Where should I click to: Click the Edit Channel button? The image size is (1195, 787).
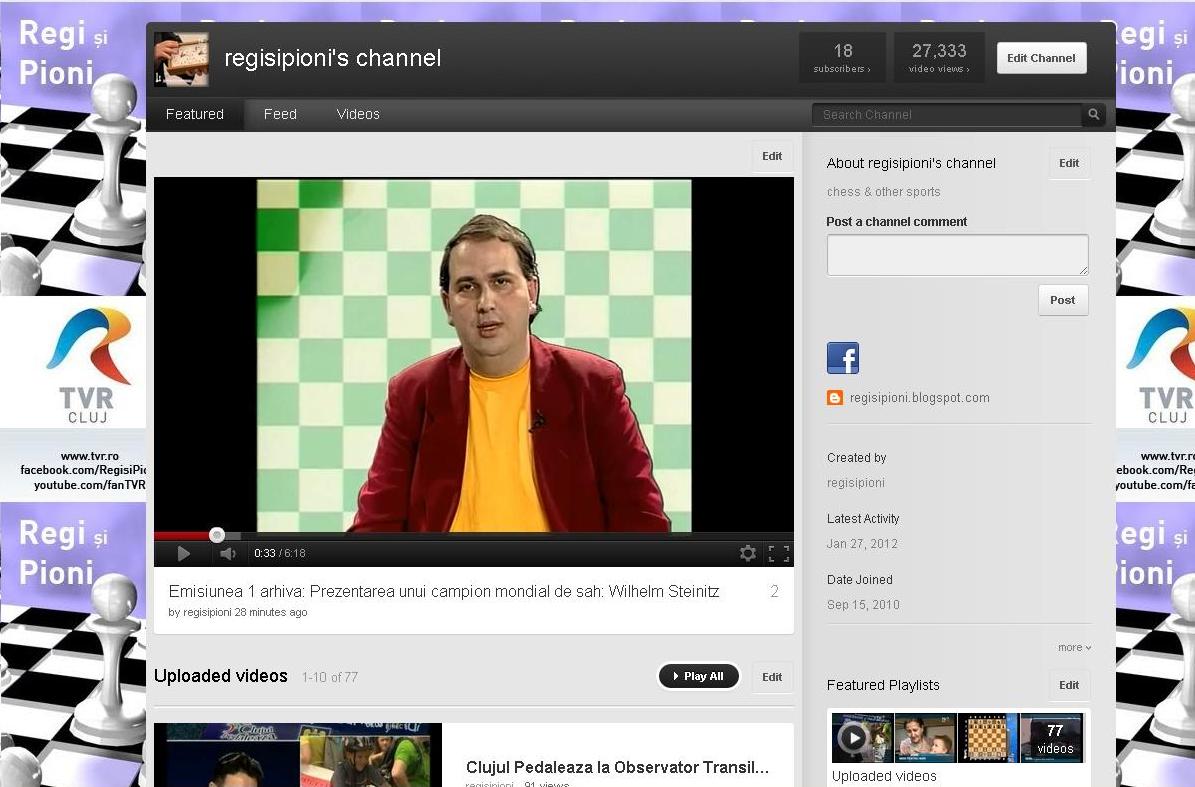point(1041,58)
